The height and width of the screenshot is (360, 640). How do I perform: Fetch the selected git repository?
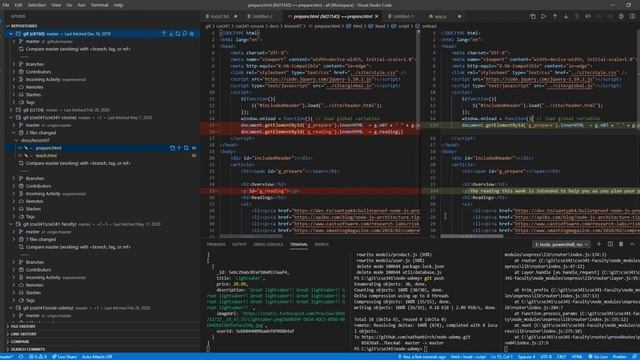(178, 34)
